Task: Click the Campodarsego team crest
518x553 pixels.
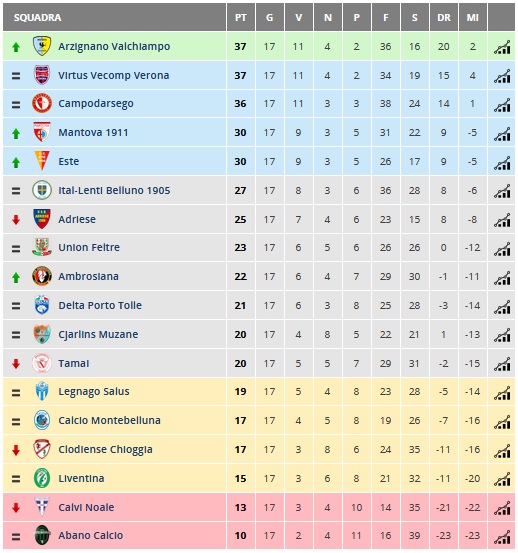Action: tap(42, 103)
